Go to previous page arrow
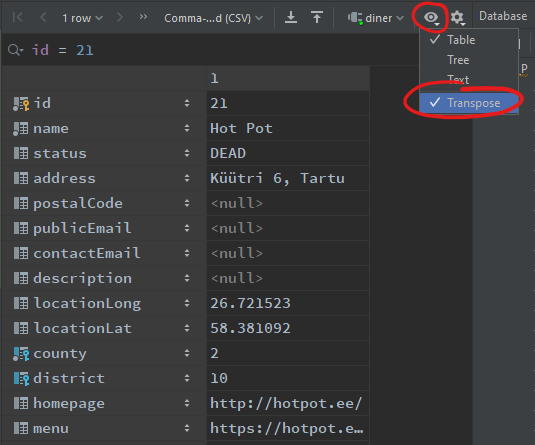 tap(43, 17)
